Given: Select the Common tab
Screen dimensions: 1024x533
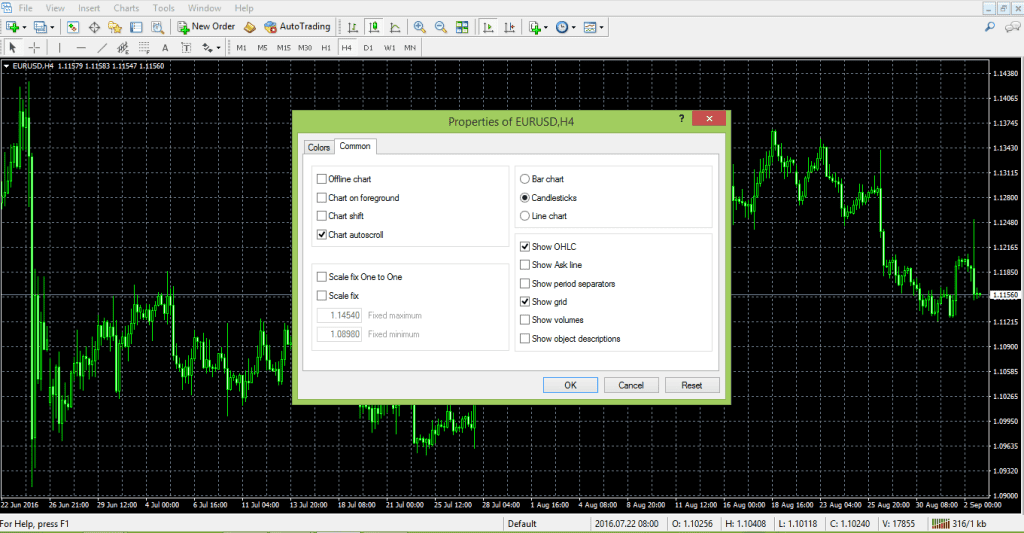Looking at the screenshot, I should point(355,146).
